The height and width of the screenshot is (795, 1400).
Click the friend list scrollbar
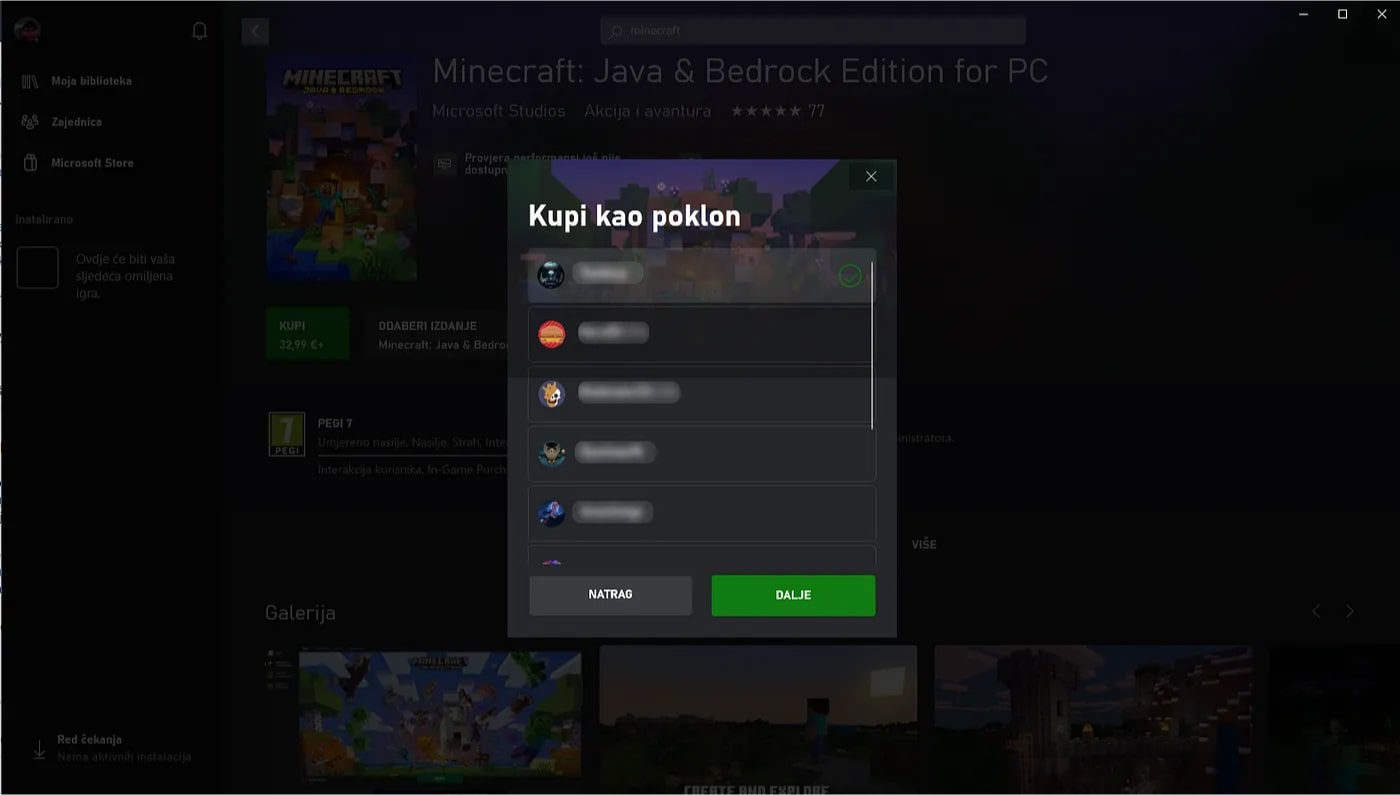pyautogui.click(x=873, y=345)
